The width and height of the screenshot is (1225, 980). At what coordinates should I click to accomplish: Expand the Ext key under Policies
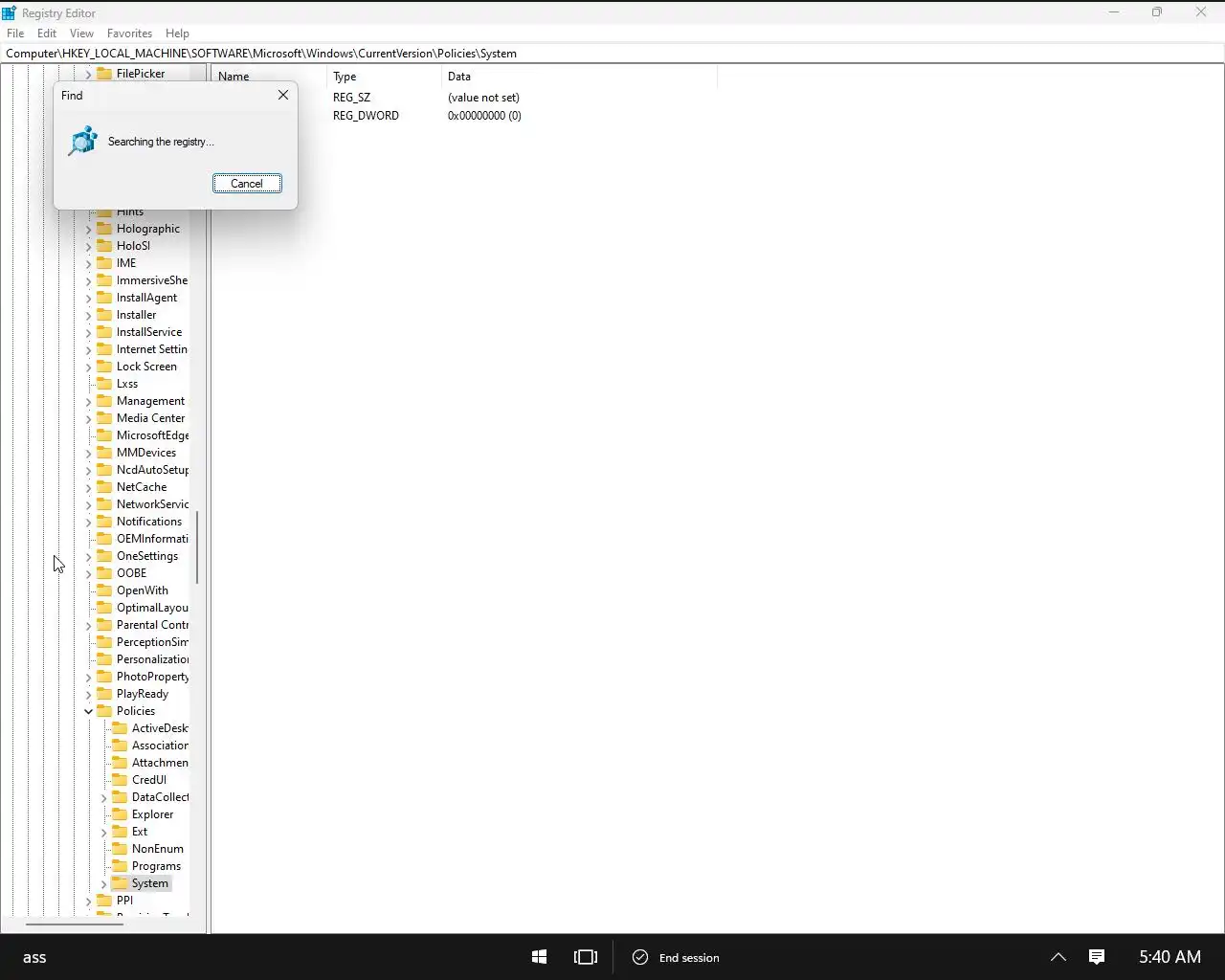tap(104, 832)
